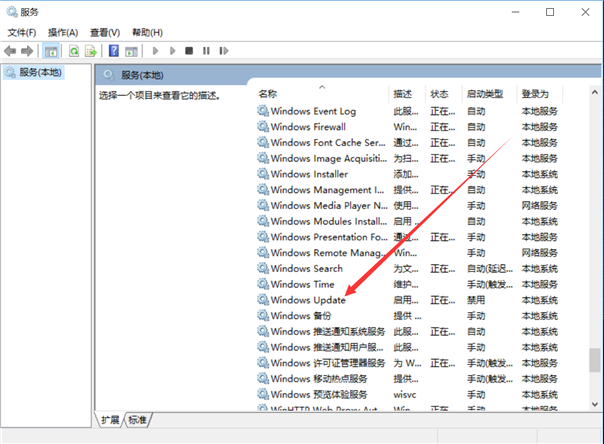Click the scrollbar up arrow
The width and height of the screenshot is (604, 444).
595,92
